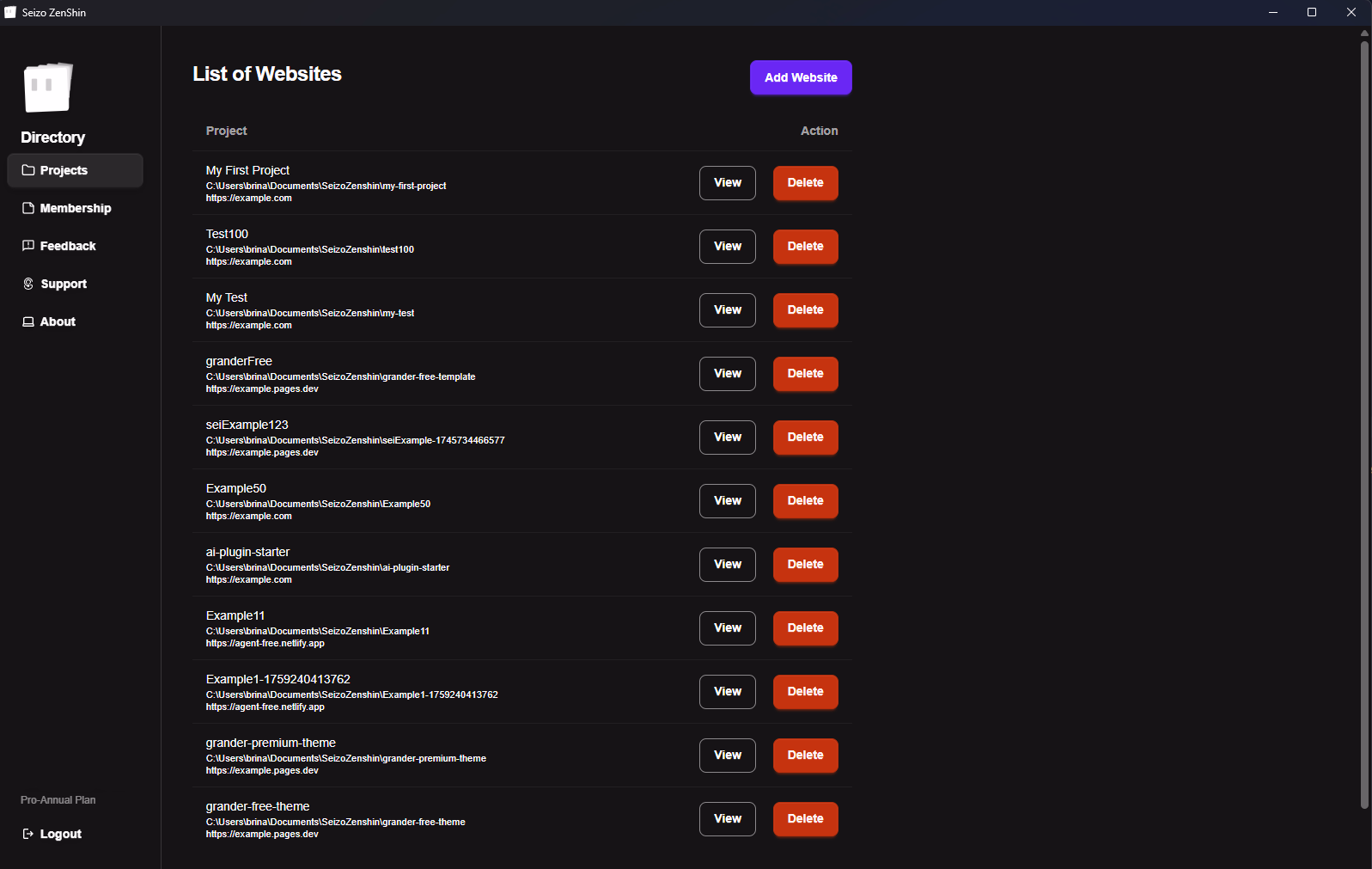
Task: View the My First Project website
Action: pyautogui.click(x=728, y=183)
